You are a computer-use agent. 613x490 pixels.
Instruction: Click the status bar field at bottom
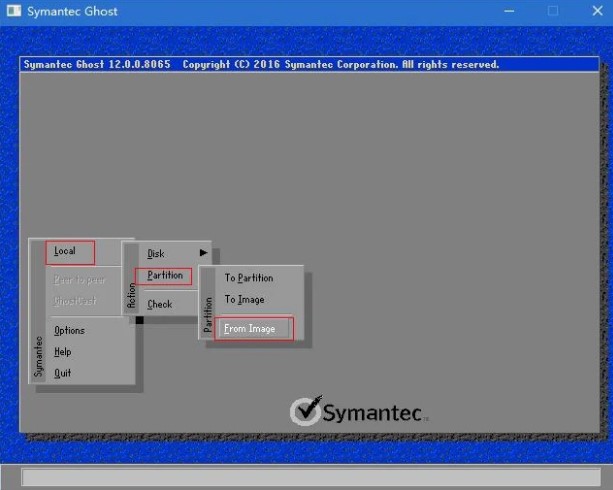point(311,477)
